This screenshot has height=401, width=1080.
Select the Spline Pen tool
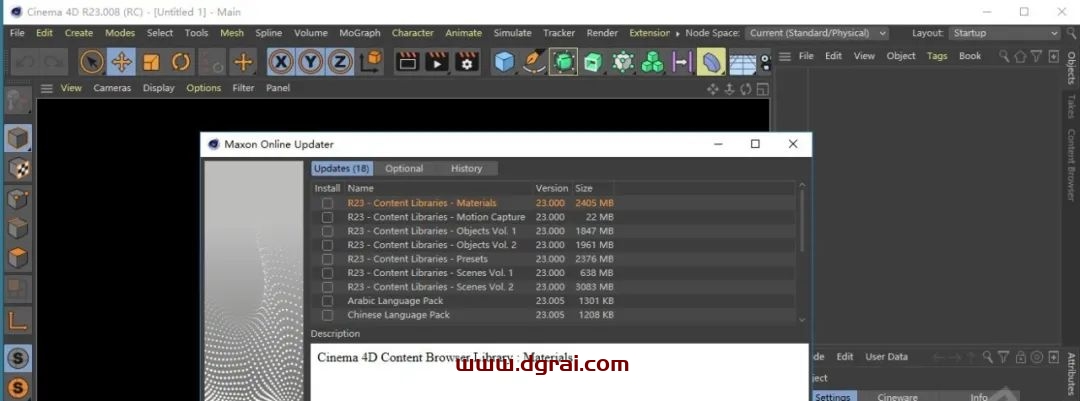[x=534, y=62]
